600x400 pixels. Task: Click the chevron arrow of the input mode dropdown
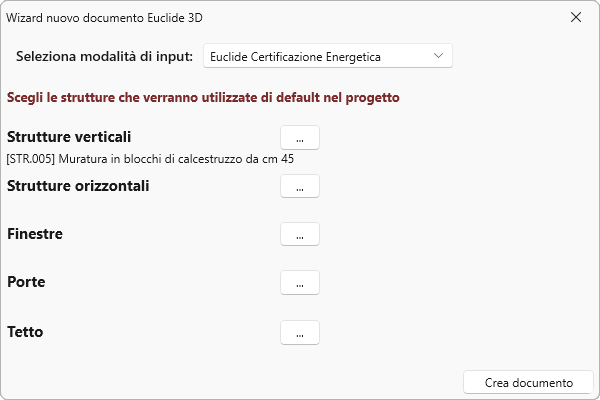coord(438,56)
